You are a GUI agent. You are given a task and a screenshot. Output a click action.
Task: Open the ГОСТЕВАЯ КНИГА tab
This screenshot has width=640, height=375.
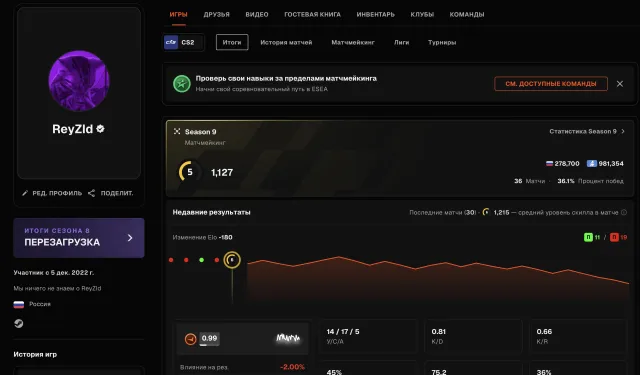(312, 14)
